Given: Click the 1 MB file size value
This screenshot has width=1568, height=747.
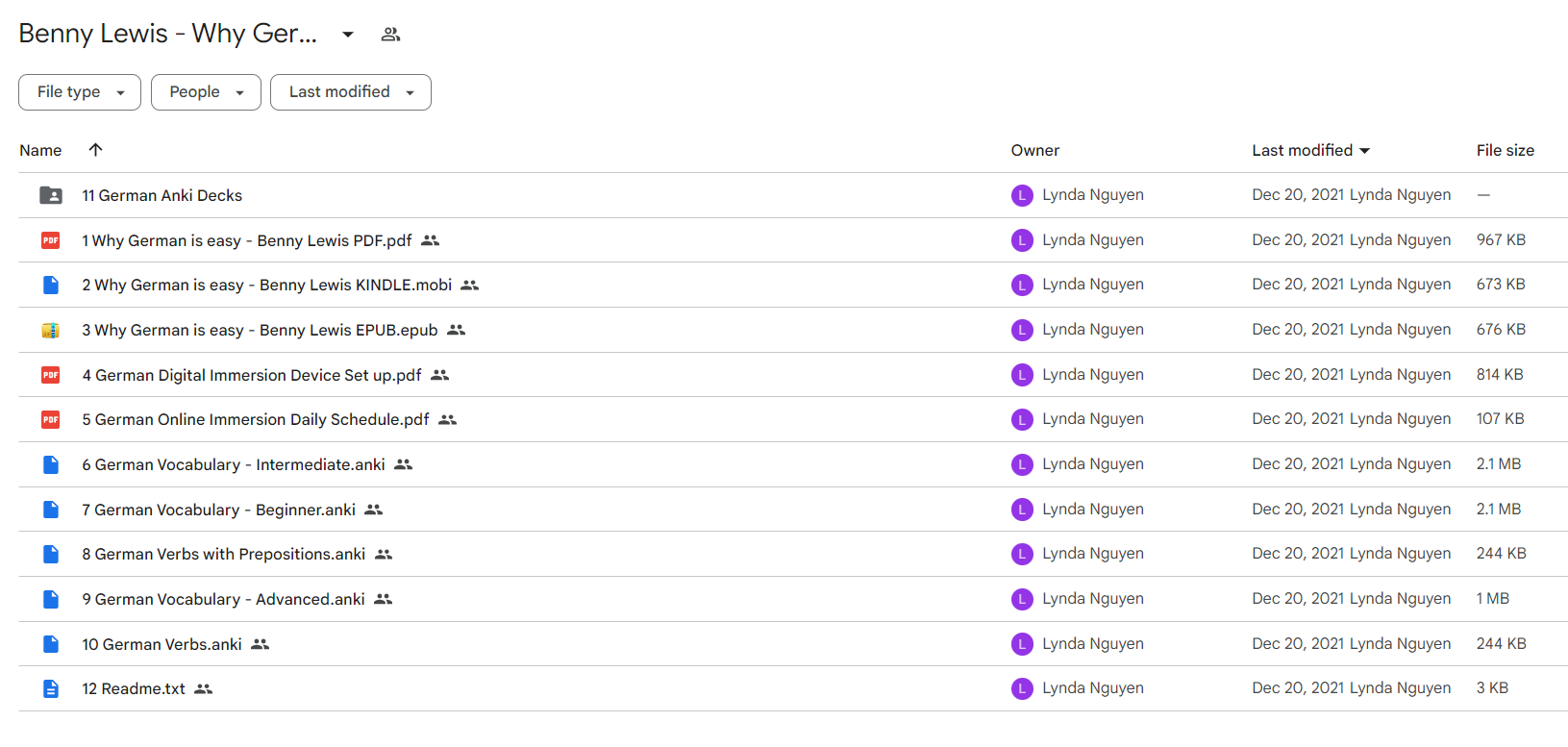Looking at the screenshot, I should point(1493,599).
